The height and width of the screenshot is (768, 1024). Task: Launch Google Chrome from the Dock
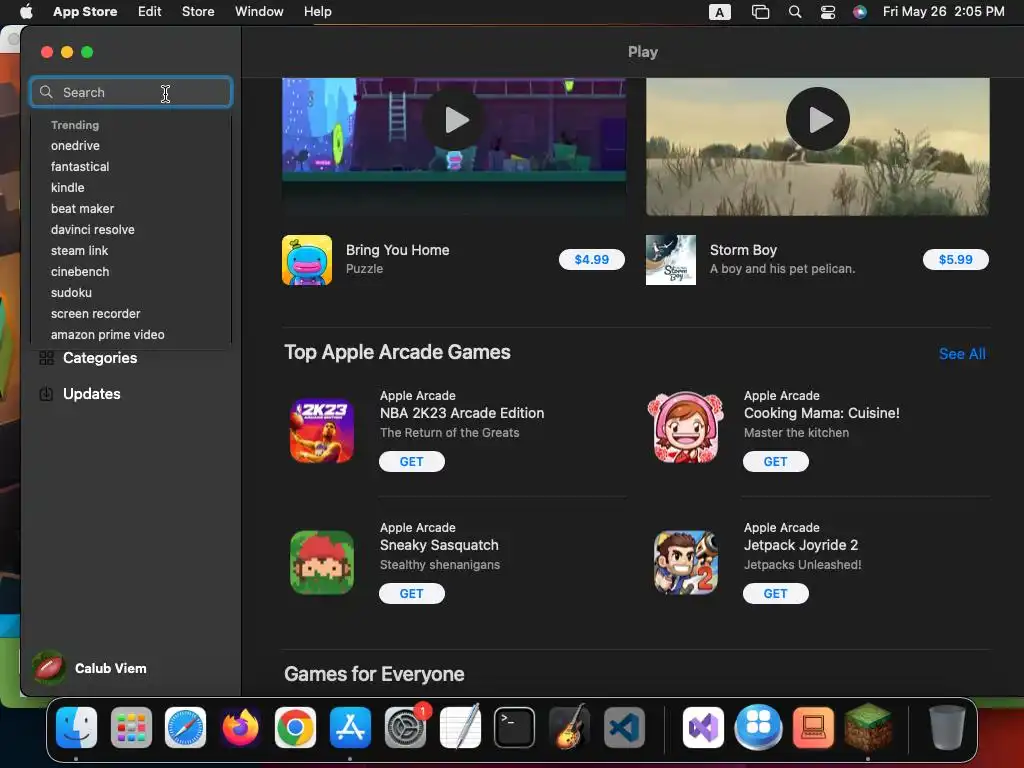pos(295,728)
